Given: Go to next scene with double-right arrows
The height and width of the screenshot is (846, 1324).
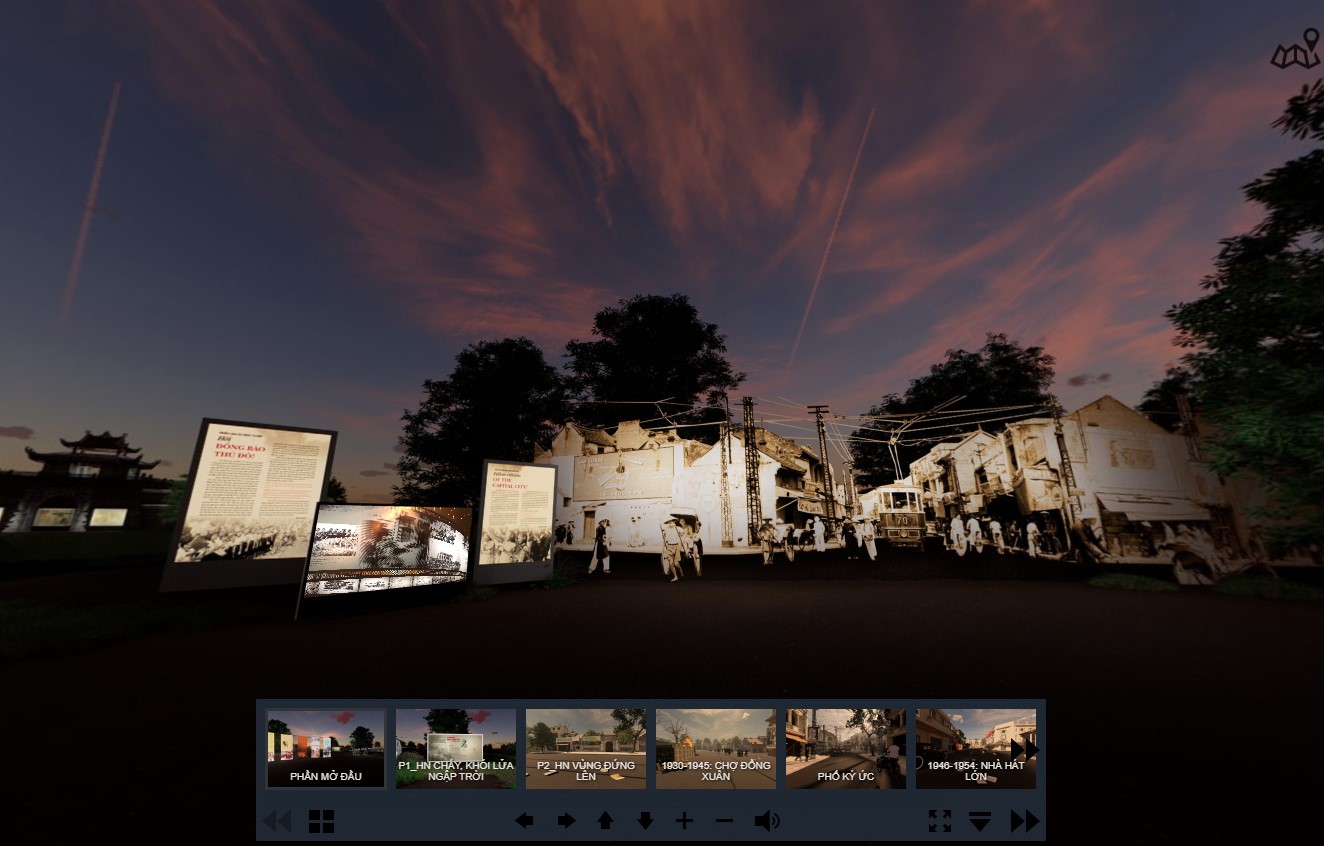Looking at the screenshot, I should point(1025,821).
